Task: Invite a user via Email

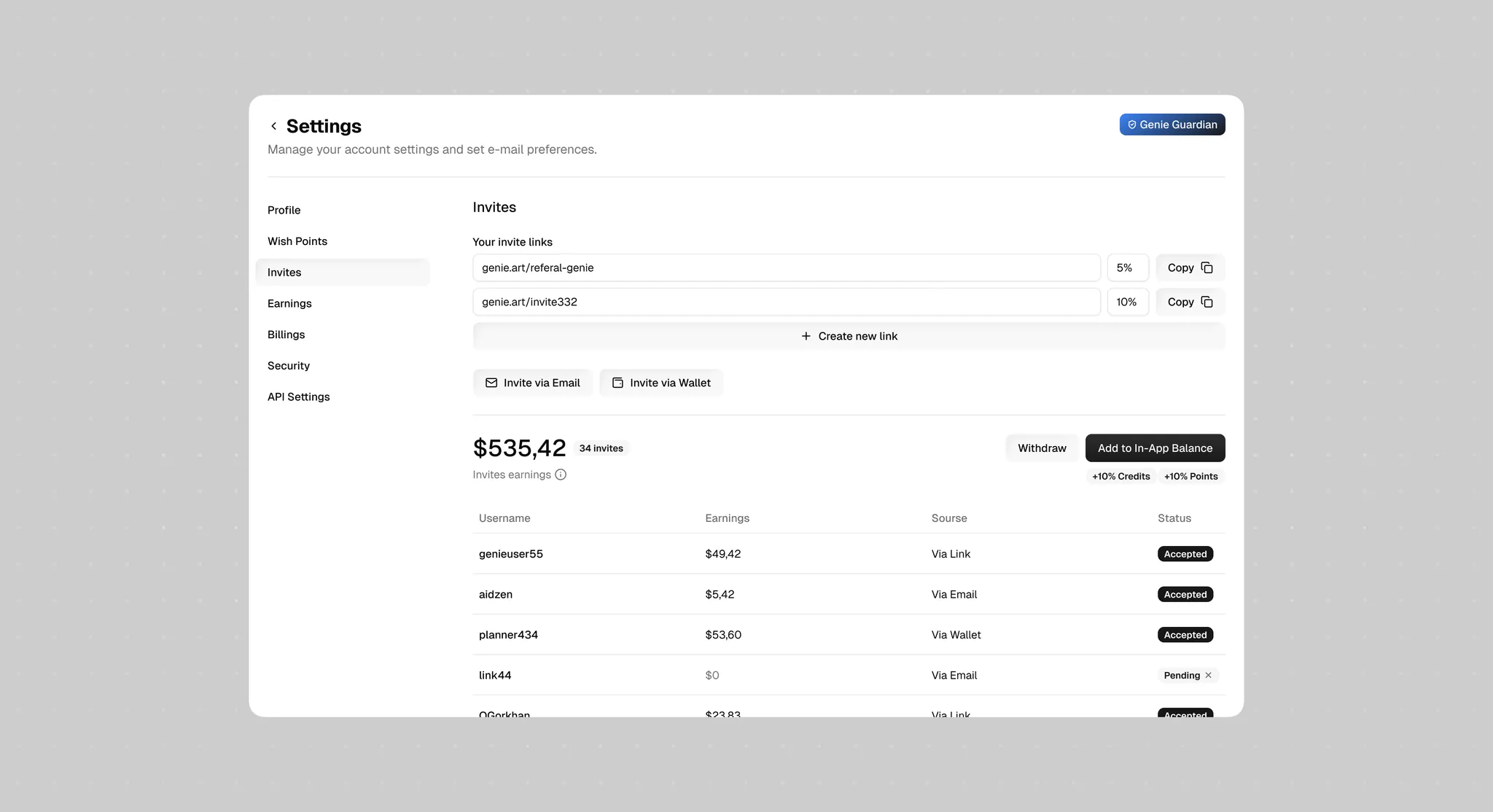Action: click(x=533, y=383)
